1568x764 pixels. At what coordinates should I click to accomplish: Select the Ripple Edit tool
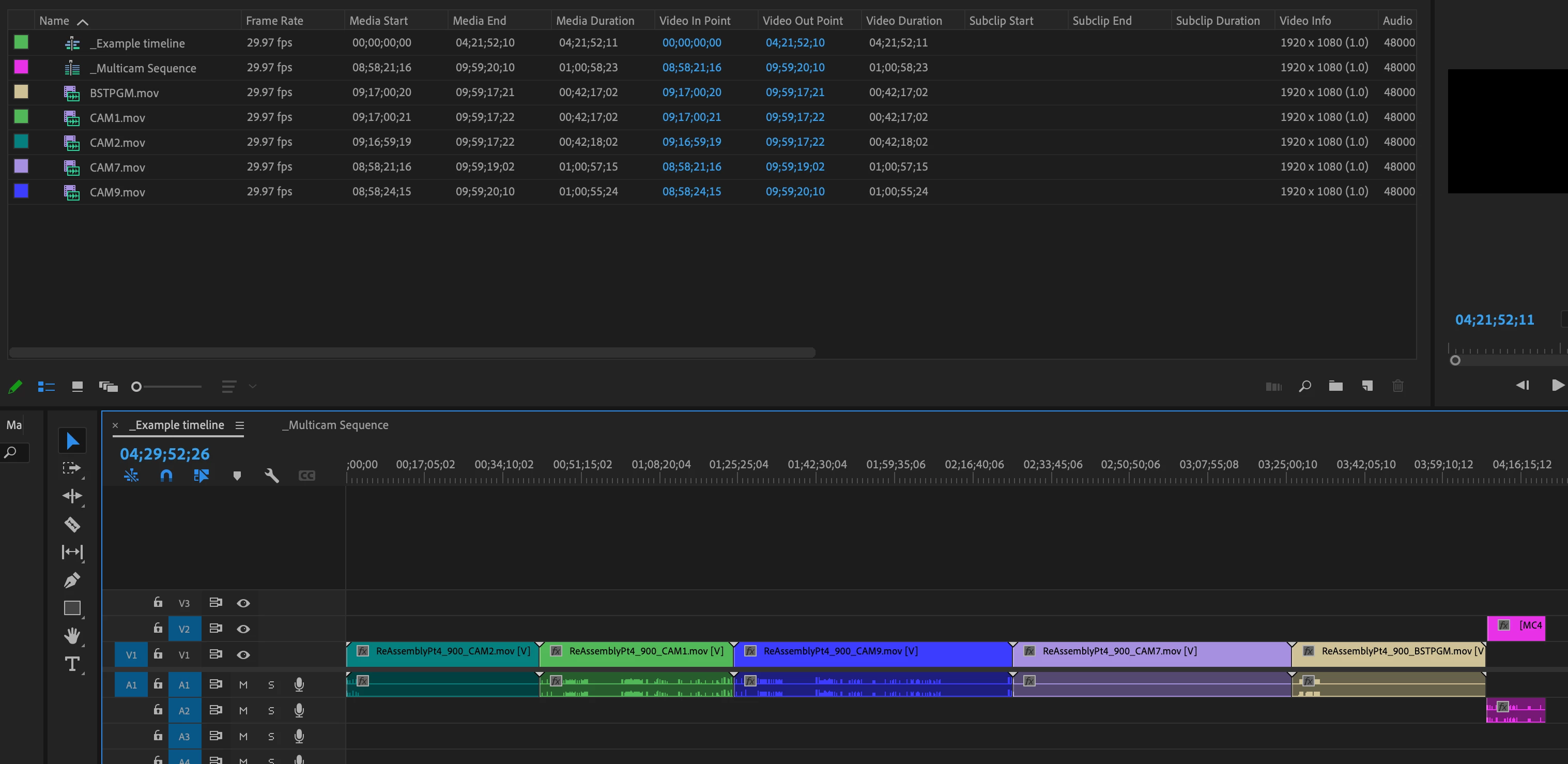point(72,496)
